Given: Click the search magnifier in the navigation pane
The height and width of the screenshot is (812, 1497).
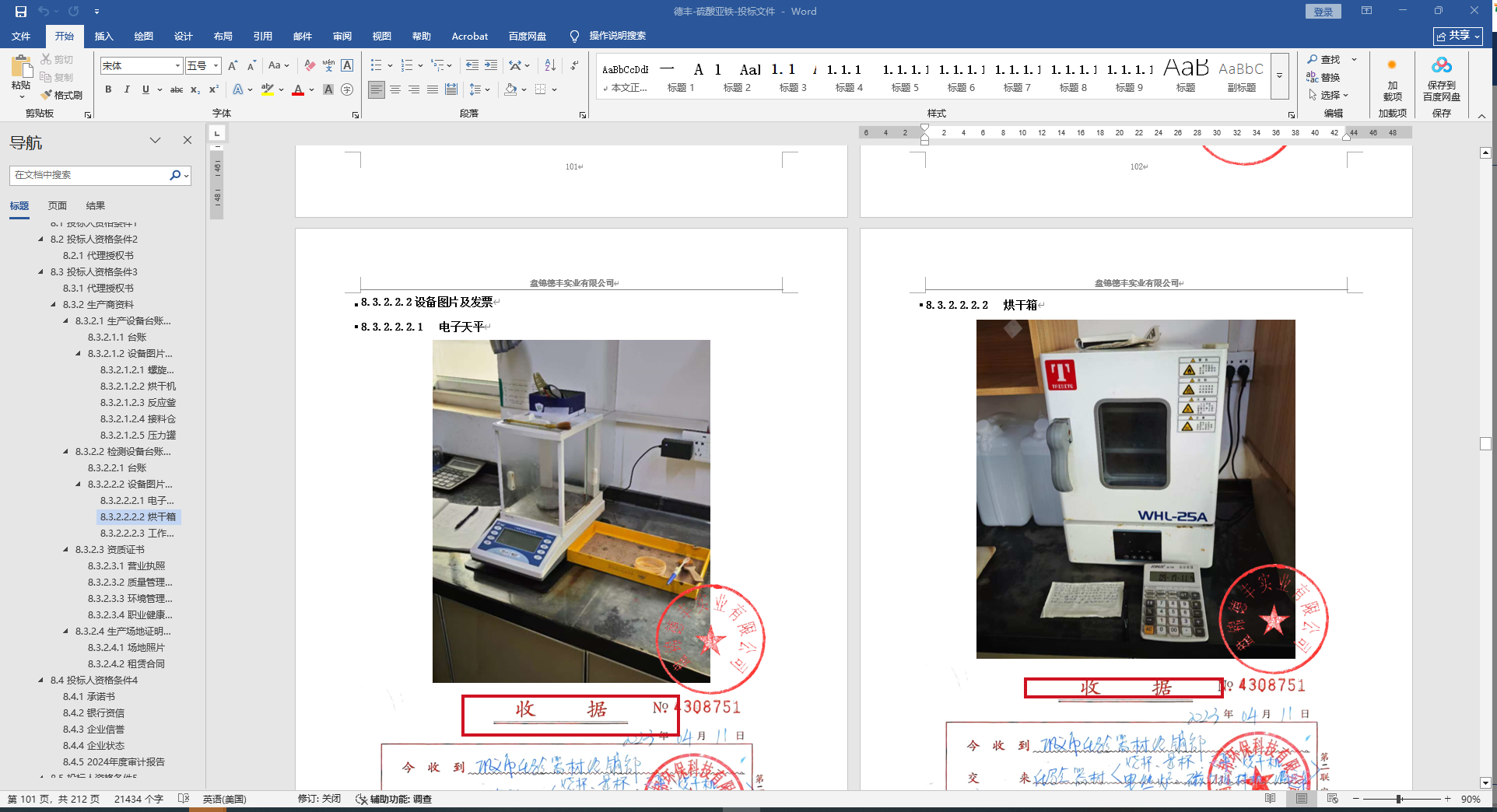Looking at the screenshot, I should [175, 175].
